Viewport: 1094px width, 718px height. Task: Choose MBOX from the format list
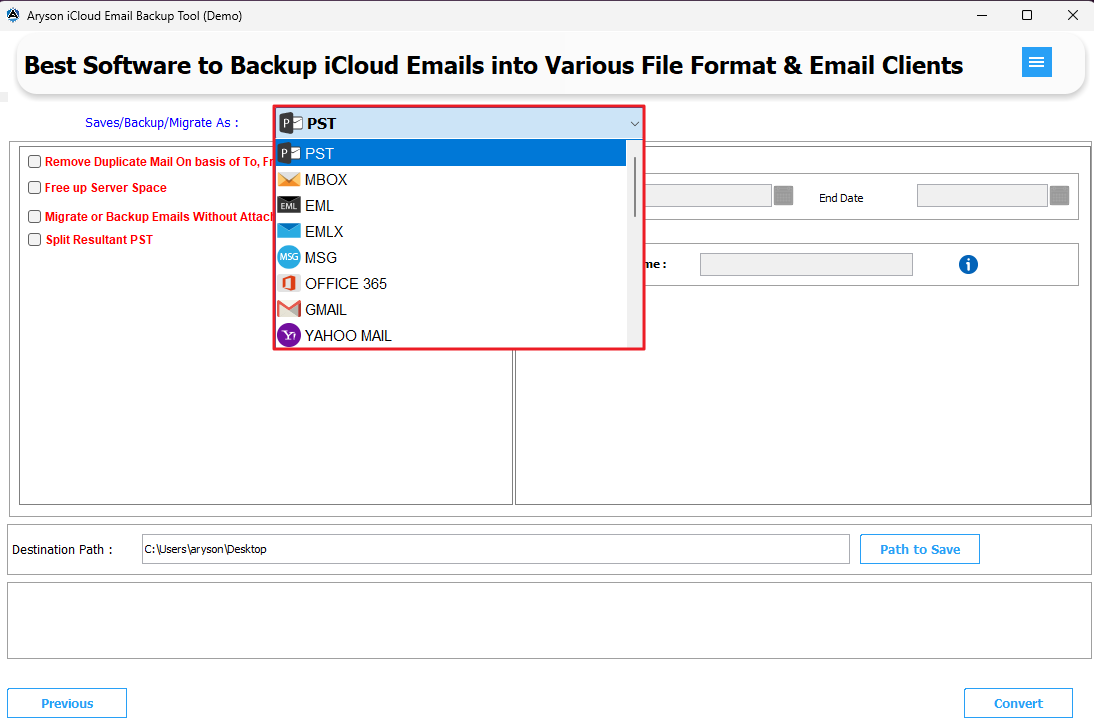(x=451, y=179)
